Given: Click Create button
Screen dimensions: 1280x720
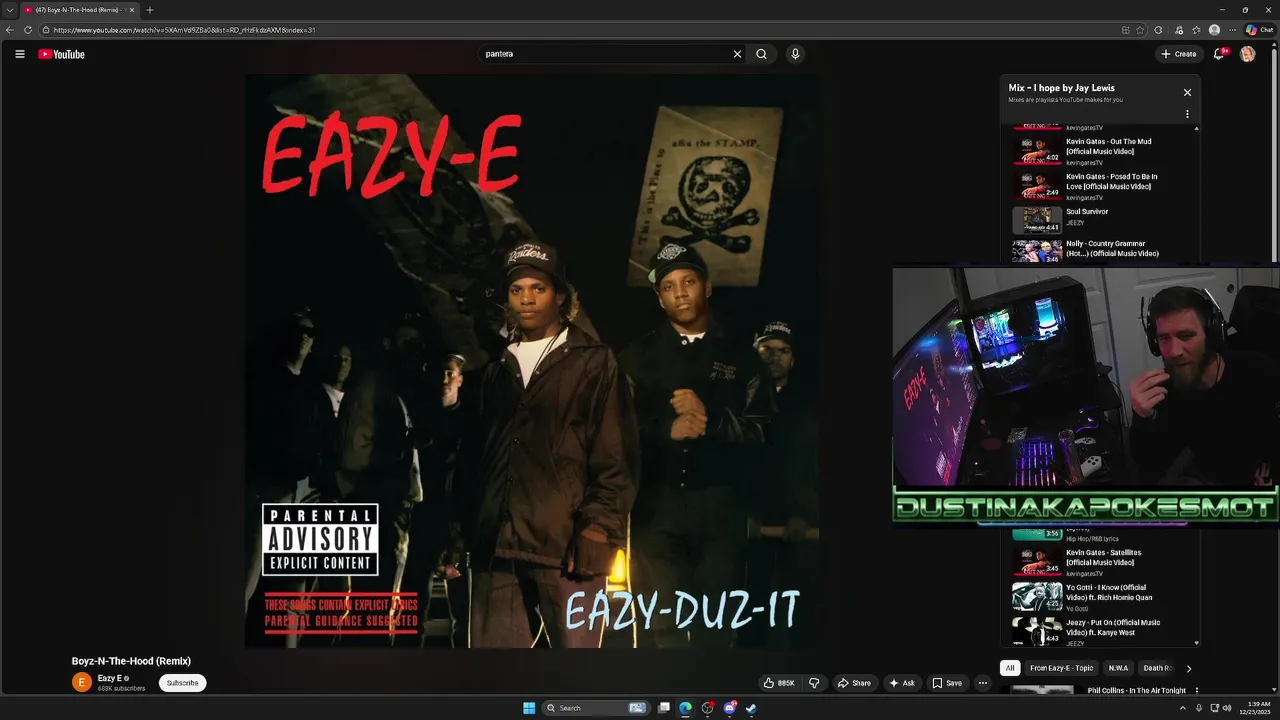Looking at the screenshot, I should point(1179,54).
